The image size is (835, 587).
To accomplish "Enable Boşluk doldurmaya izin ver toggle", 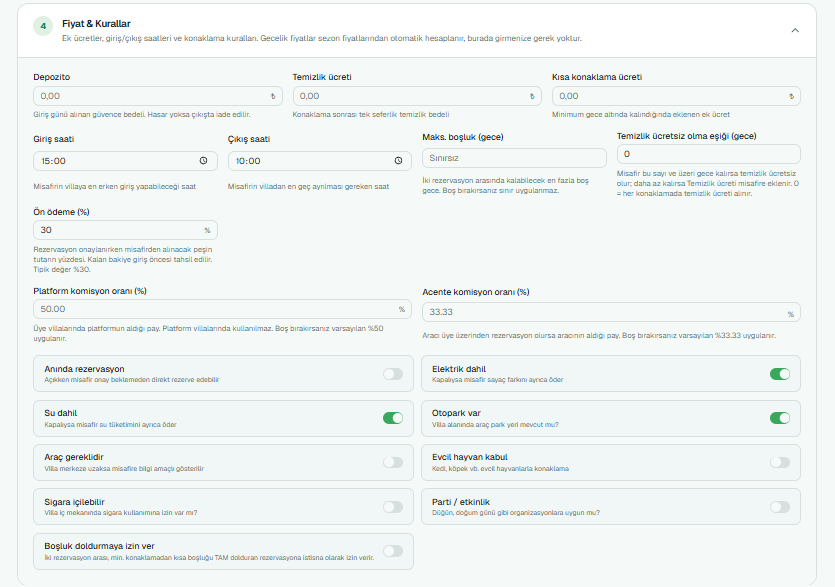I will pyautogui.click(x=393, y=551).
